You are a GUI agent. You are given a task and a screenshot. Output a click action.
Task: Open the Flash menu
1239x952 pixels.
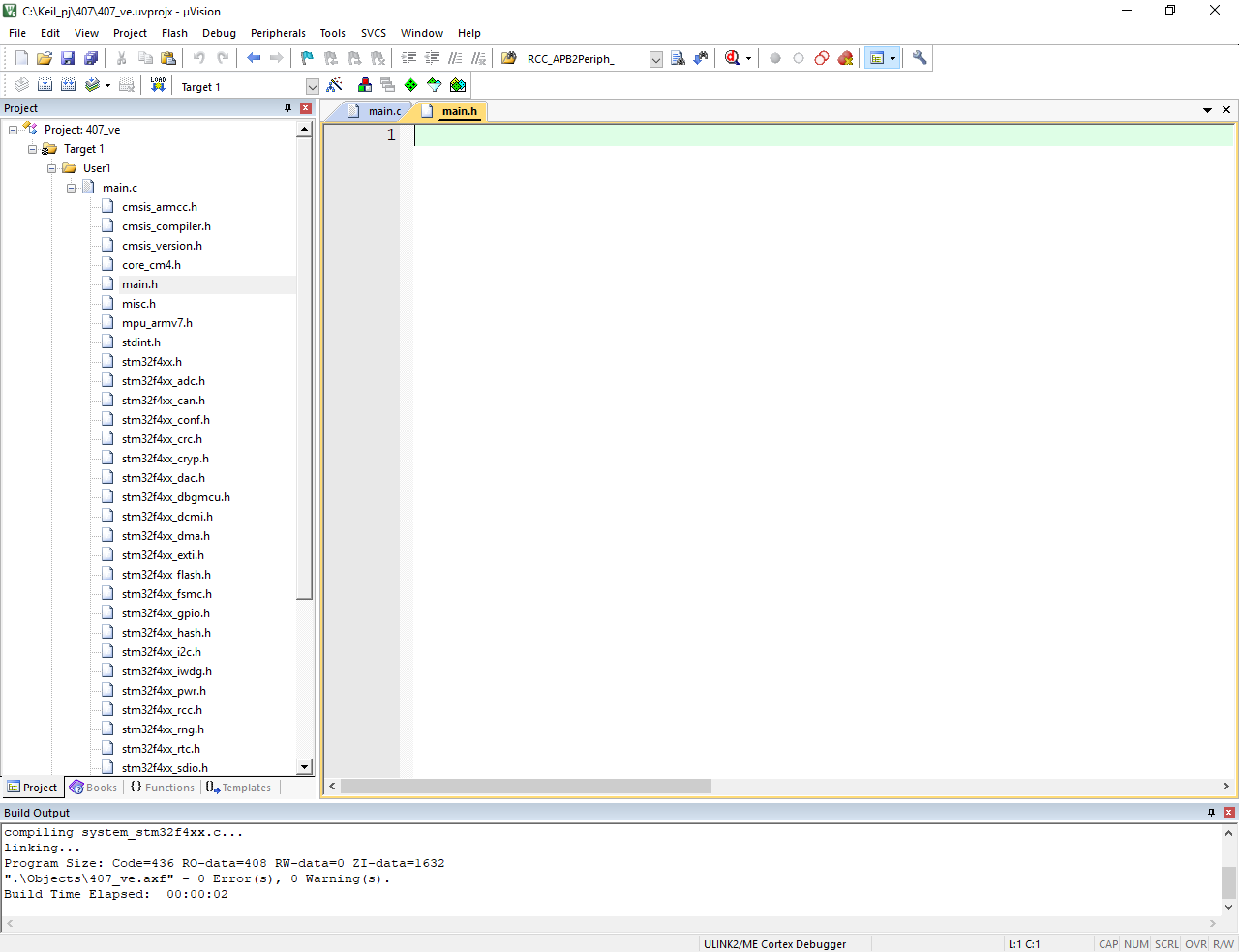pyautogui.click(x=174, y=33)
